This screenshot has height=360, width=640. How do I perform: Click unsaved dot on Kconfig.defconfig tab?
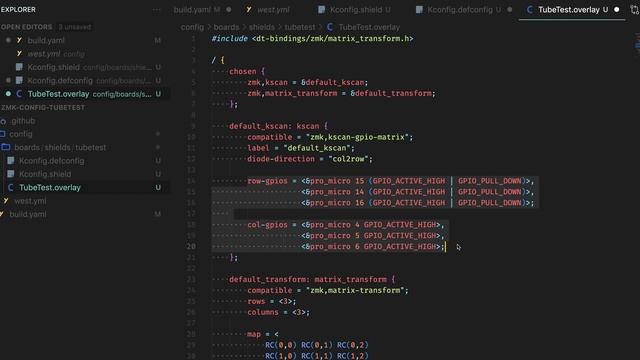coord(509,9)
